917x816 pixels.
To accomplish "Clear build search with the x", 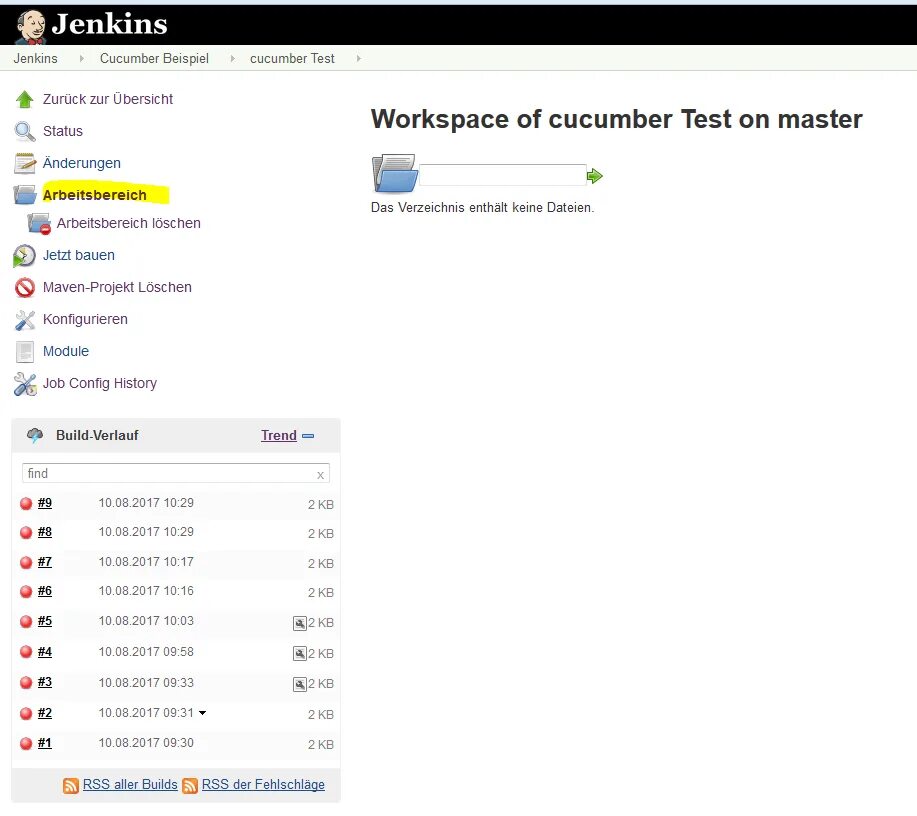I will click(320, 475).
